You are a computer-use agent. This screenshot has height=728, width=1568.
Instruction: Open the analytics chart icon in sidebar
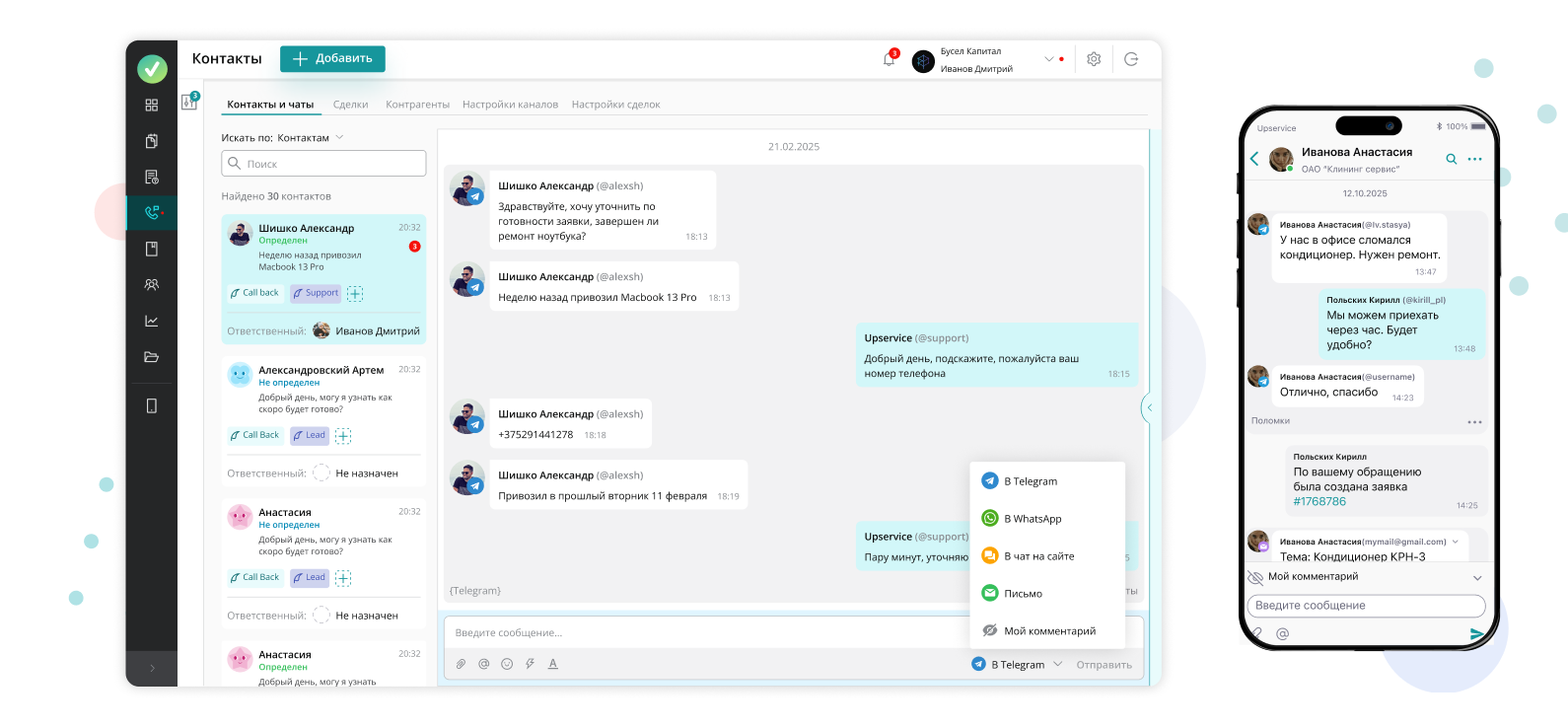[152, 321]
